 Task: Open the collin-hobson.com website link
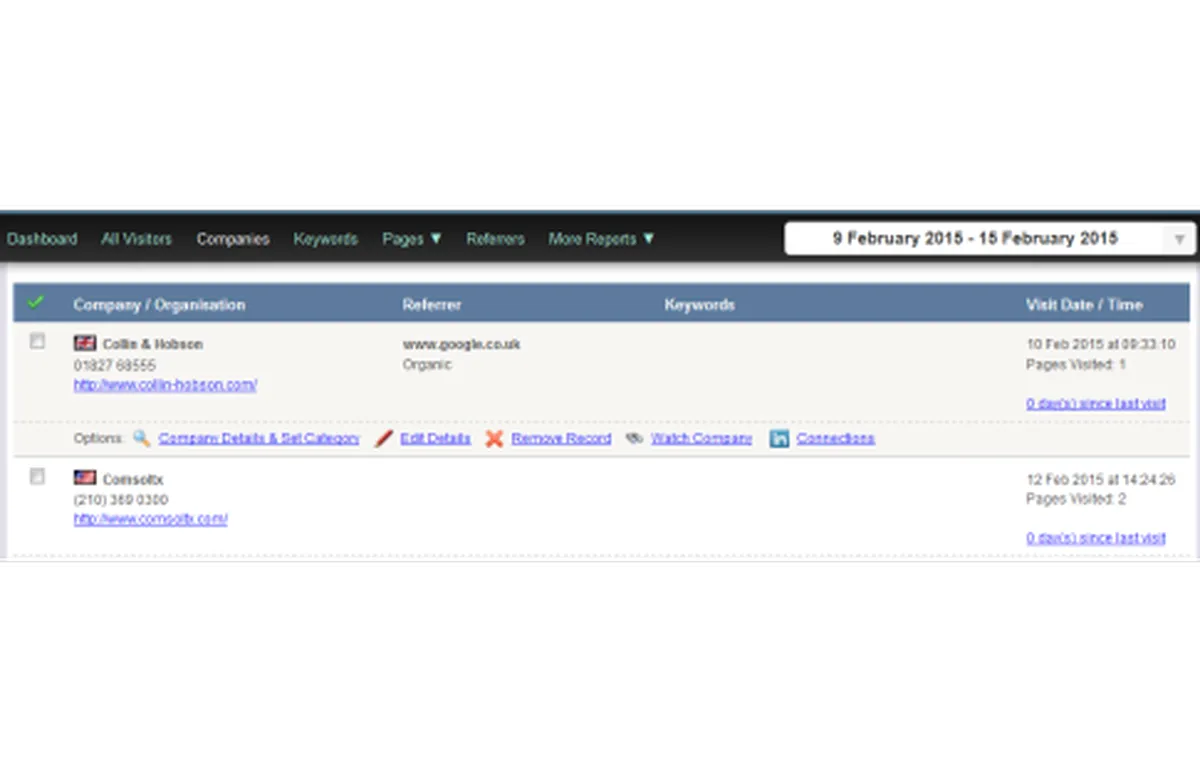(165, 384)
